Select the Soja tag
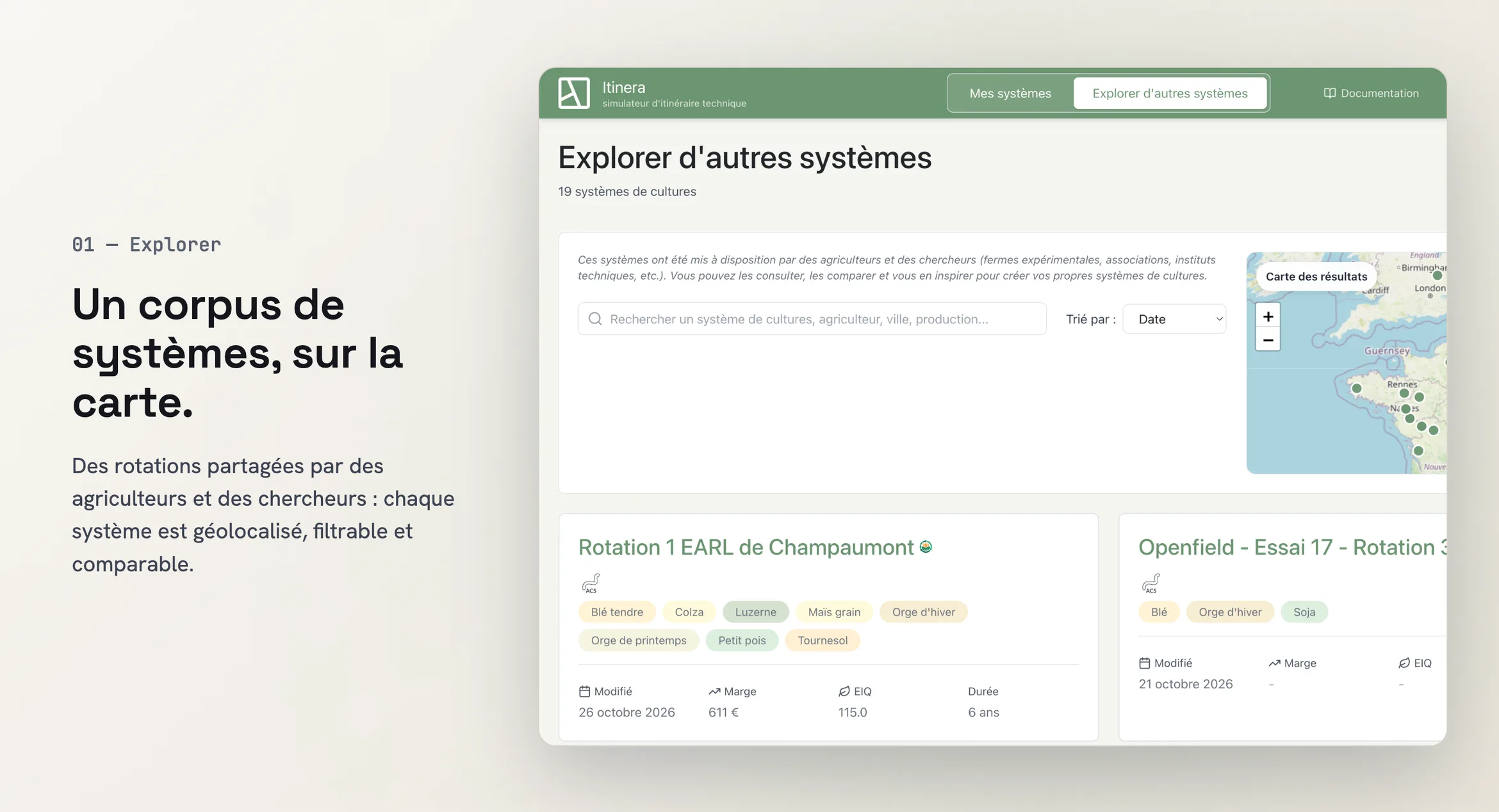The width and height of the screenshot is (1499, 812). pos(1304,612)
